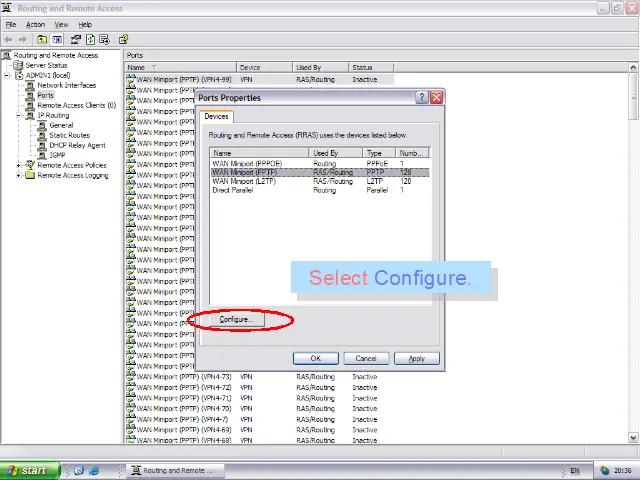Click the Status column header
The width and height of the screenshot is (640, 480).
(x=371, y=67)
